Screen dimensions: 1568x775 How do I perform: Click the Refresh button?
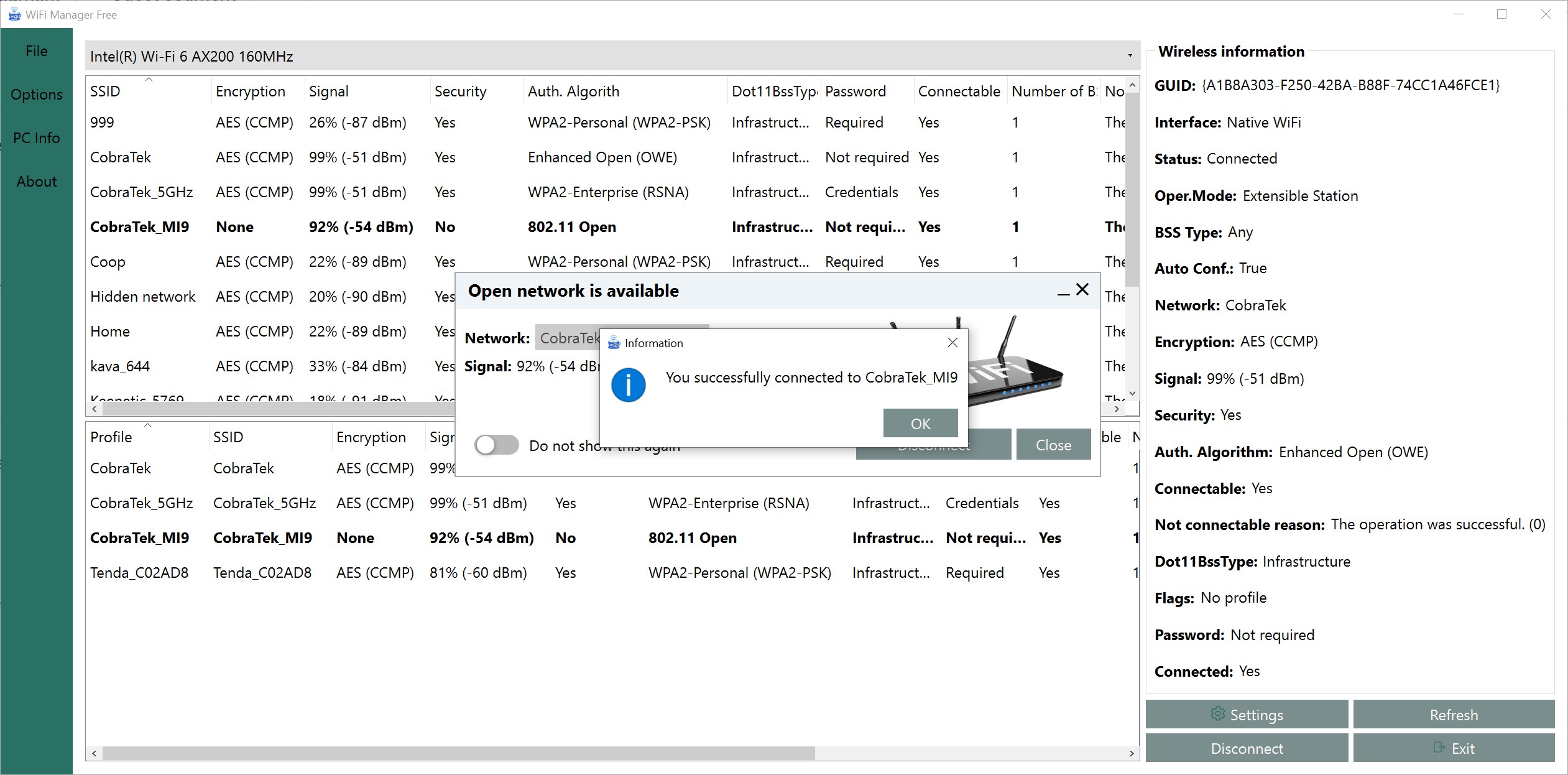pyautogui.click(x=1454, y=715)
